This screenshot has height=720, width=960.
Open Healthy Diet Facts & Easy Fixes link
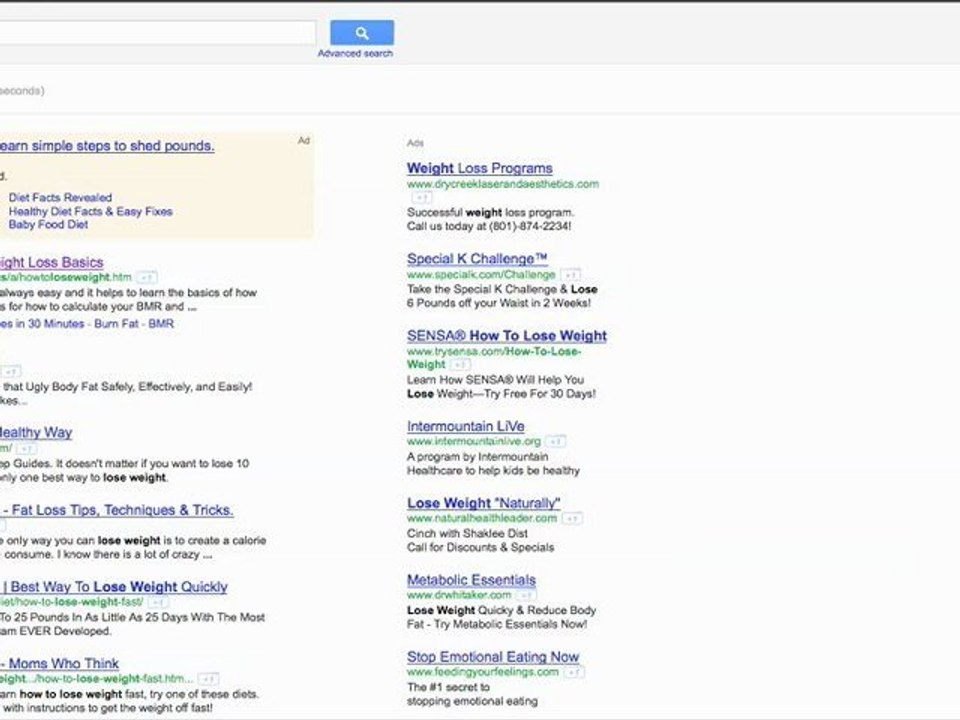pos(91,211)
